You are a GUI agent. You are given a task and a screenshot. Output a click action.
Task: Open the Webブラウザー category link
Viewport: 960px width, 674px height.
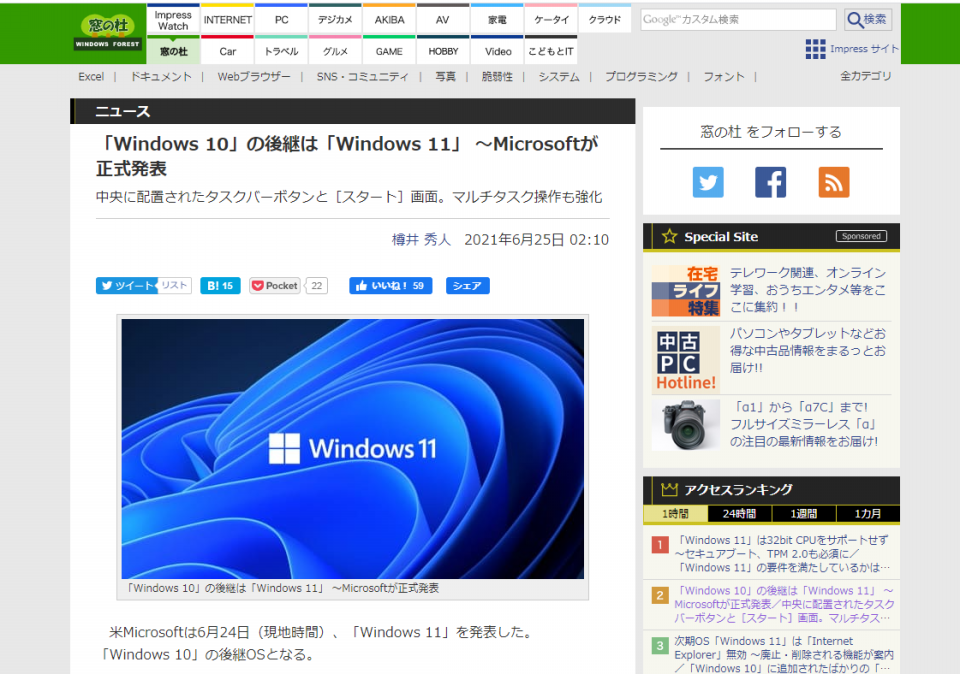click(x=254, y=77)
